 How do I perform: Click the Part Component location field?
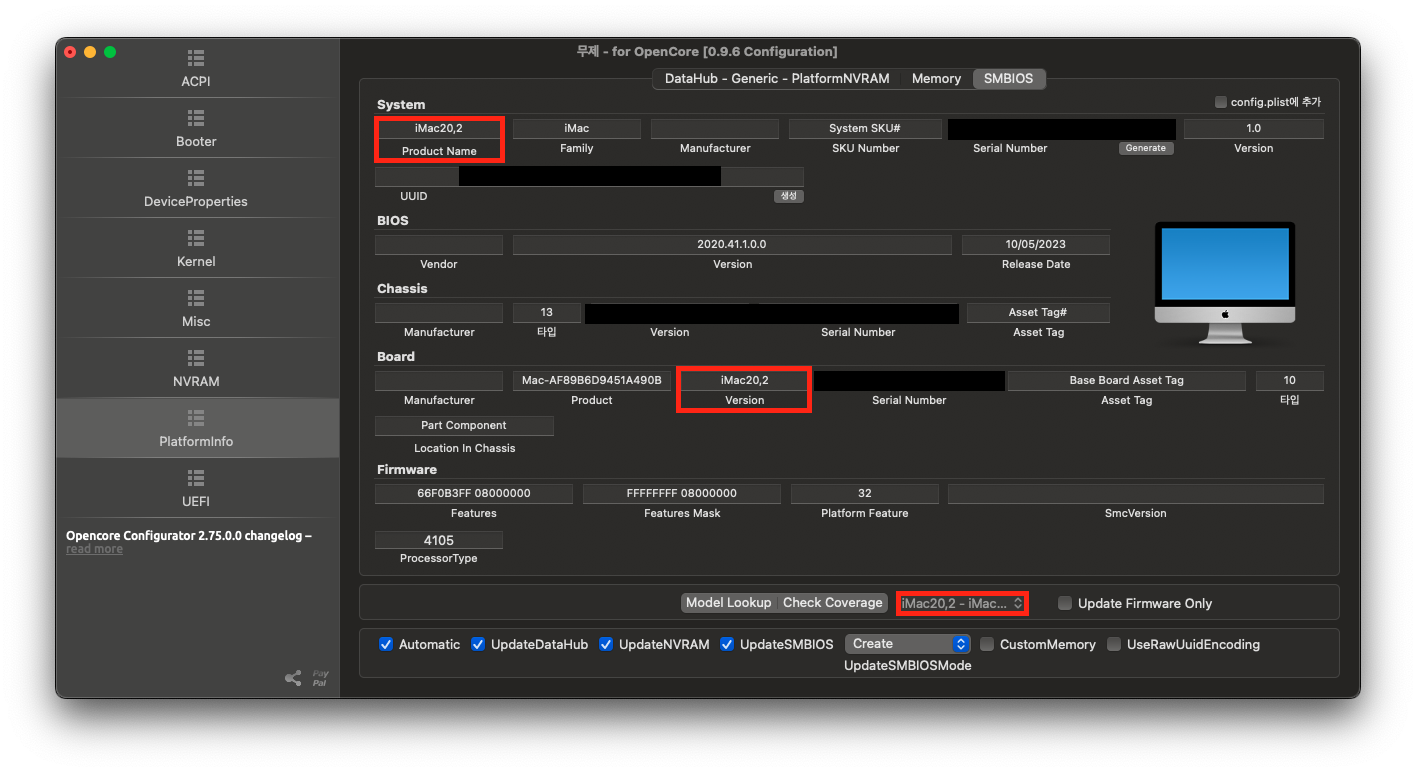pyautogui.click(x=464, y=425)
